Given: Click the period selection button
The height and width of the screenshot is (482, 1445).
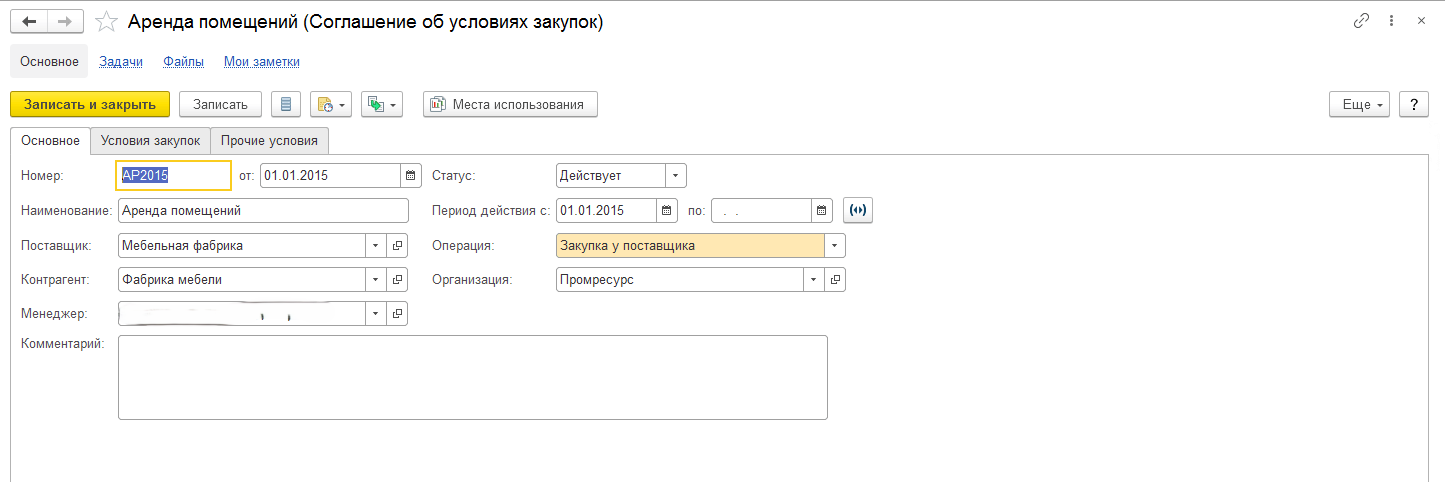Looking at the screenshot, I should (x=858, y=210).
